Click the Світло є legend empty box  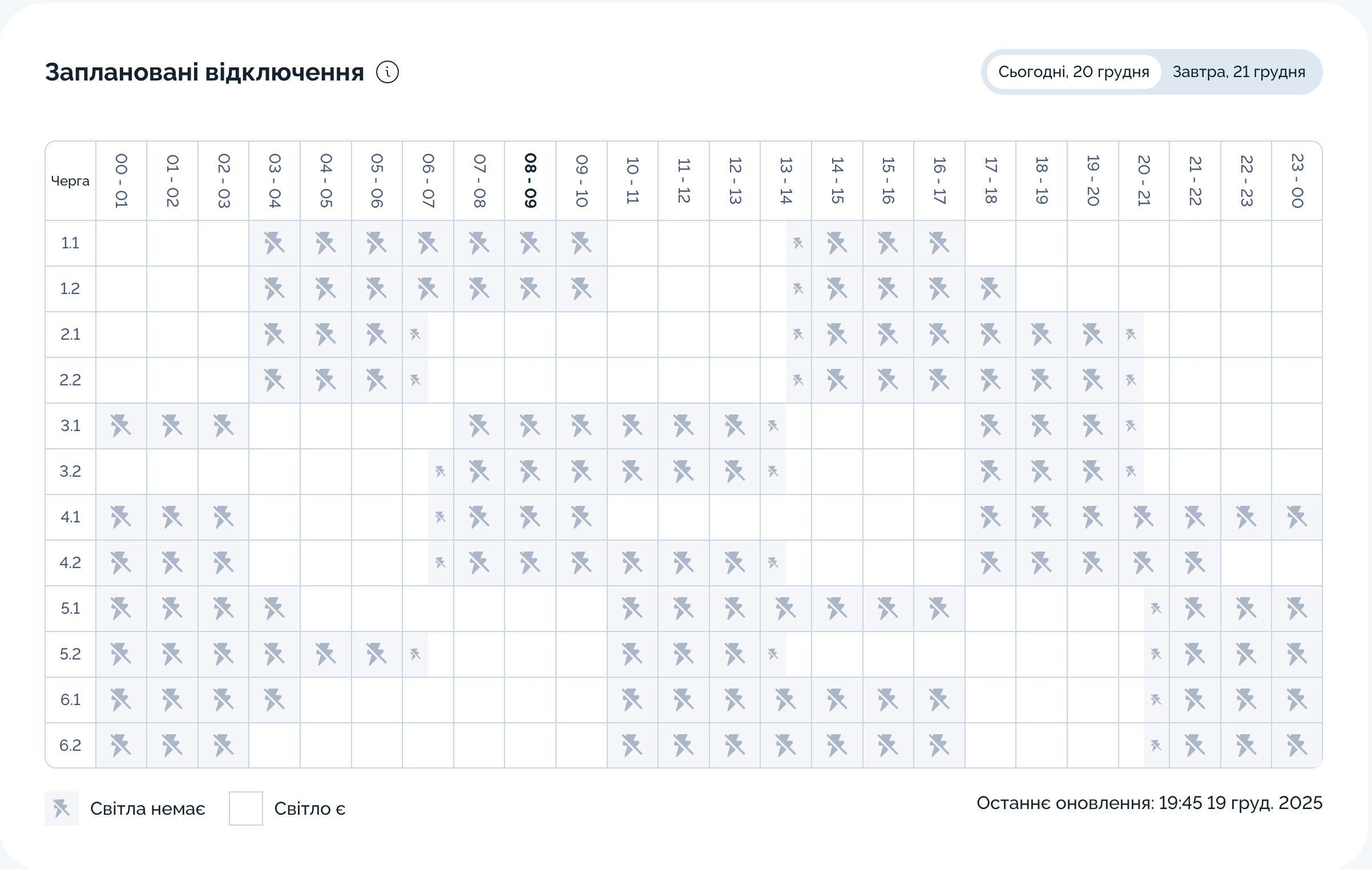[246, 808]
